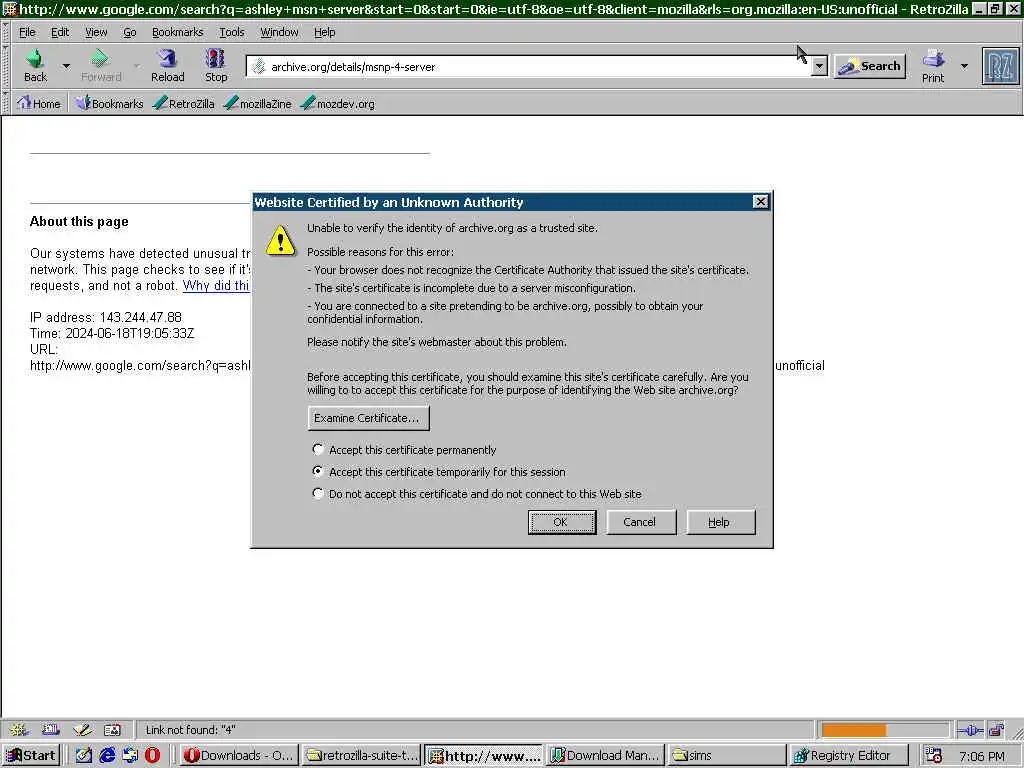
Task: Click Help in the certificate dialog
Action: [x=720, y=522]
